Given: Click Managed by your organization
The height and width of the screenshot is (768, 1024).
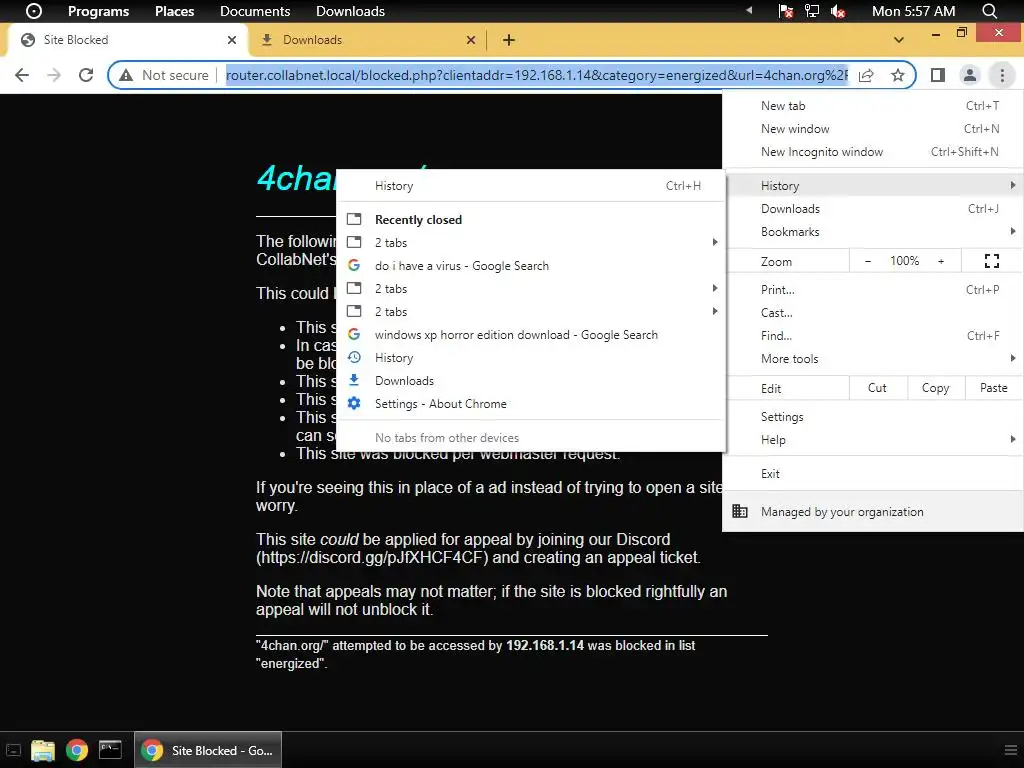Looking at the screenshot, I should pos(872,512).
